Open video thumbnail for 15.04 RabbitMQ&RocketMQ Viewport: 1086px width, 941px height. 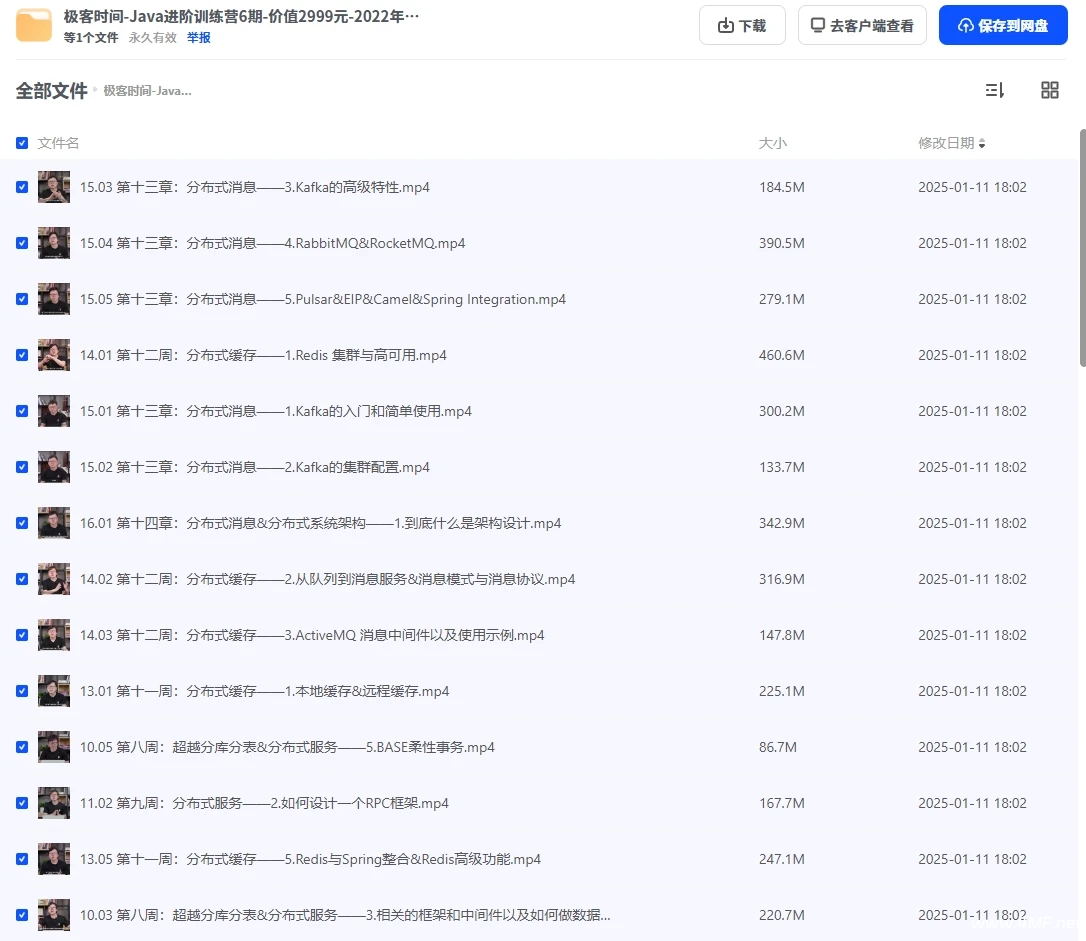click(x=54, y=243)
